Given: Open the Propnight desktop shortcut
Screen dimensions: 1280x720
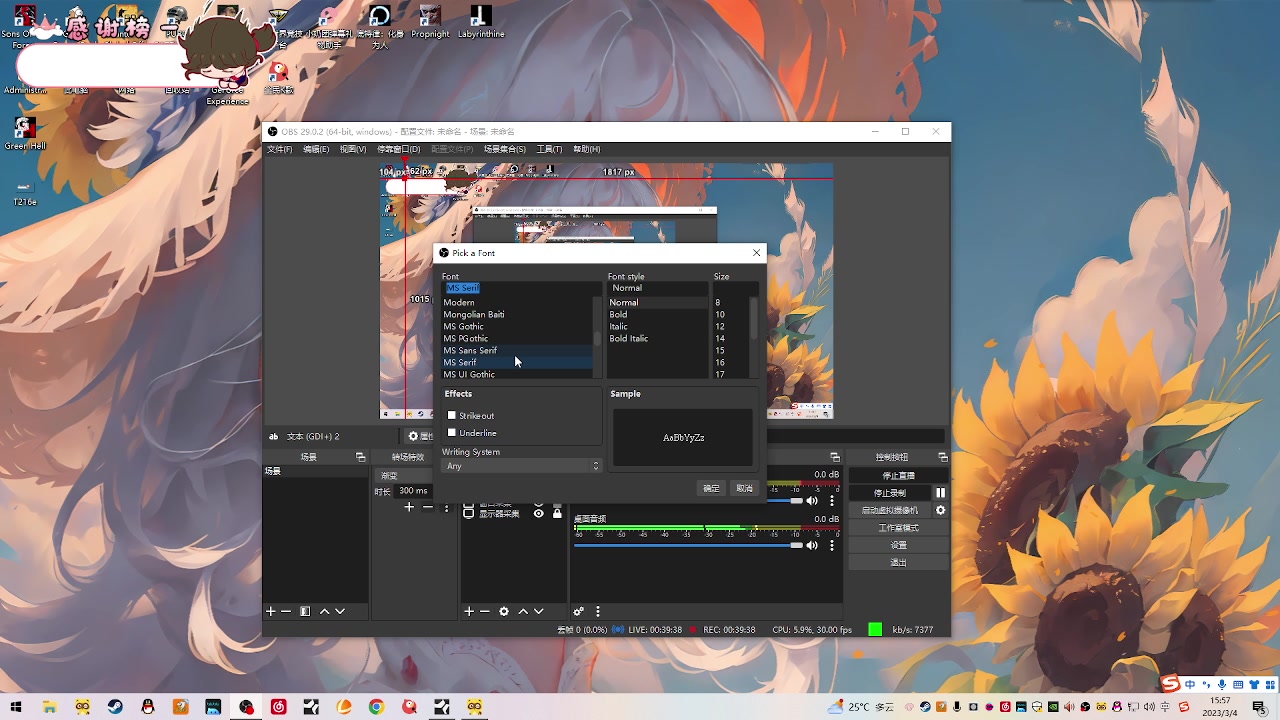Looking at the screenshot, I should coord(430,22).
